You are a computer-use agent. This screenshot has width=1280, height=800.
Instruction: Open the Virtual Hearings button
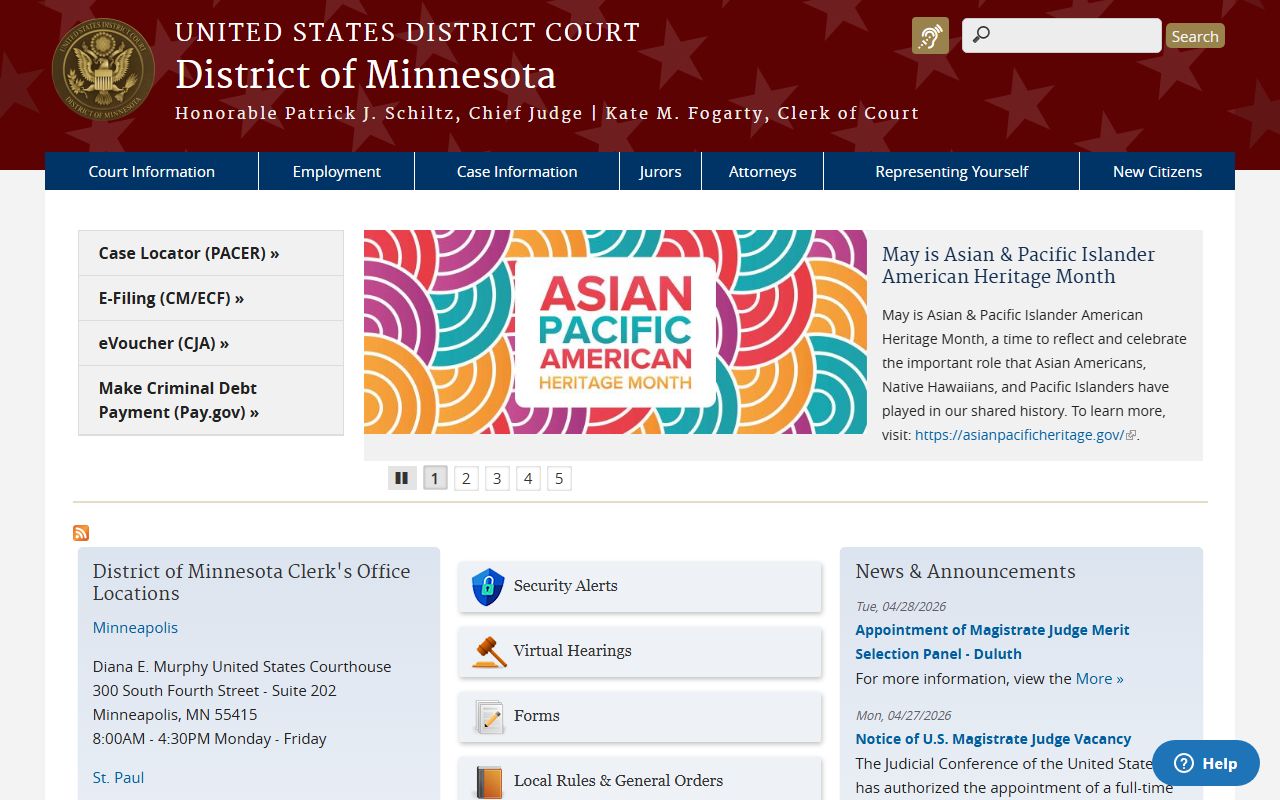coord(640,651)
